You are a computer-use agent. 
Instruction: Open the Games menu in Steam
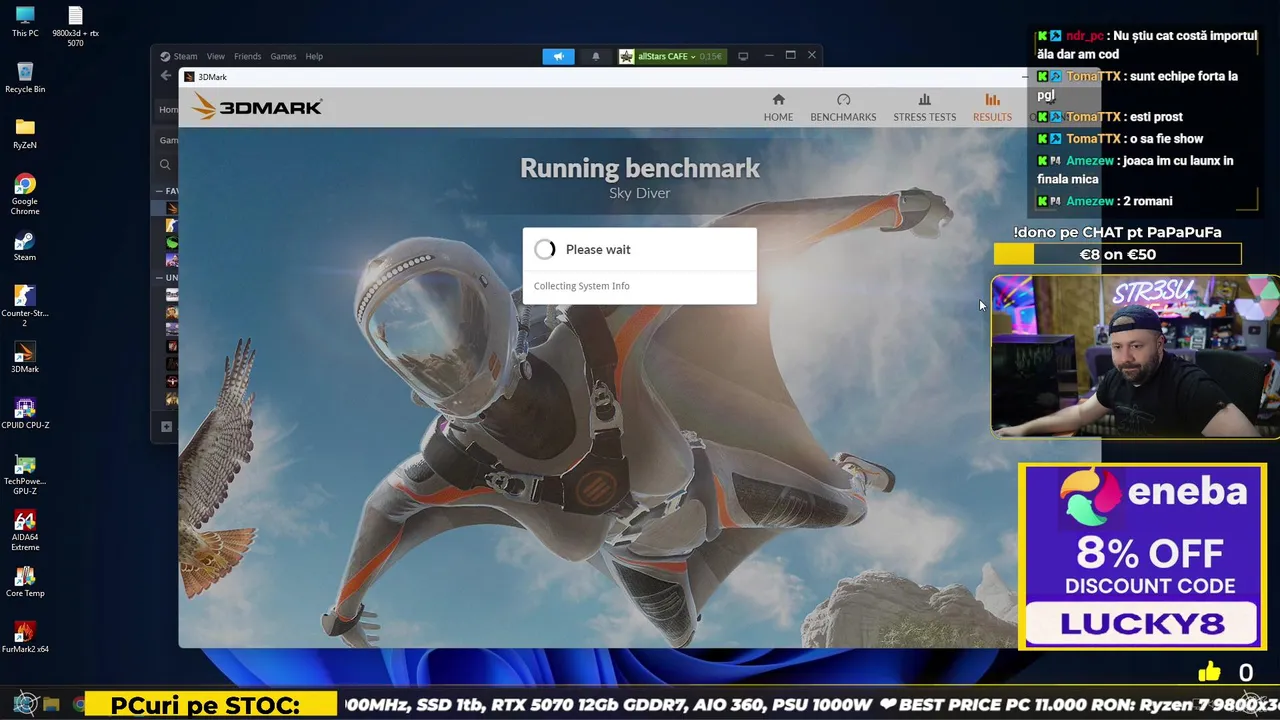(x=283, y=56)
